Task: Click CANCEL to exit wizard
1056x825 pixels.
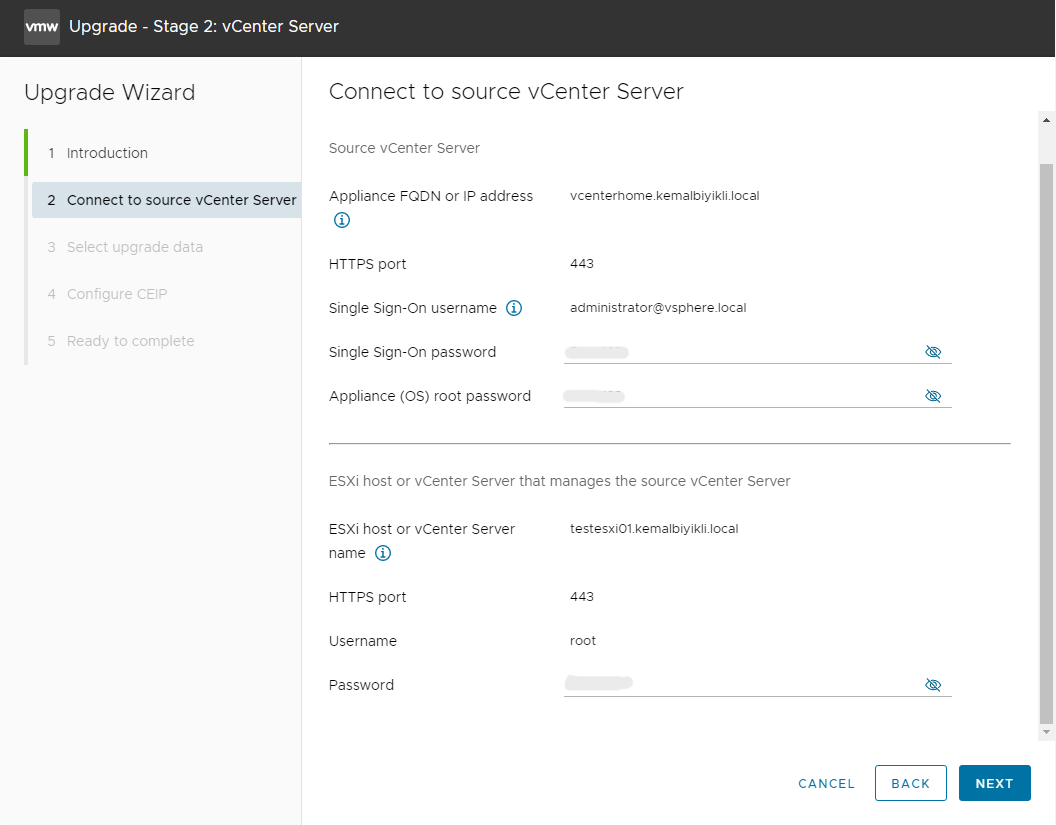Action: pyautogui.click(x=826, y=783)
